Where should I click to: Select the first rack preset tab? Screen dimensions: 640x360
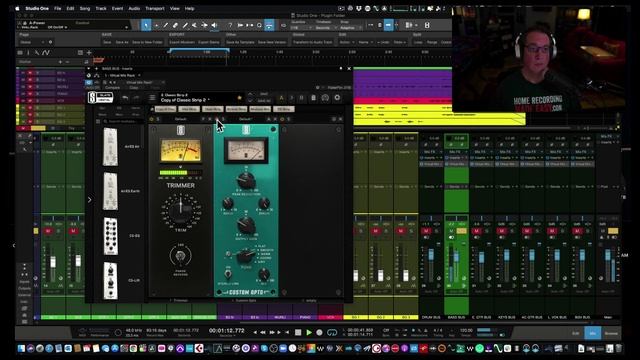pyautogui.click(x=165, y=109)
